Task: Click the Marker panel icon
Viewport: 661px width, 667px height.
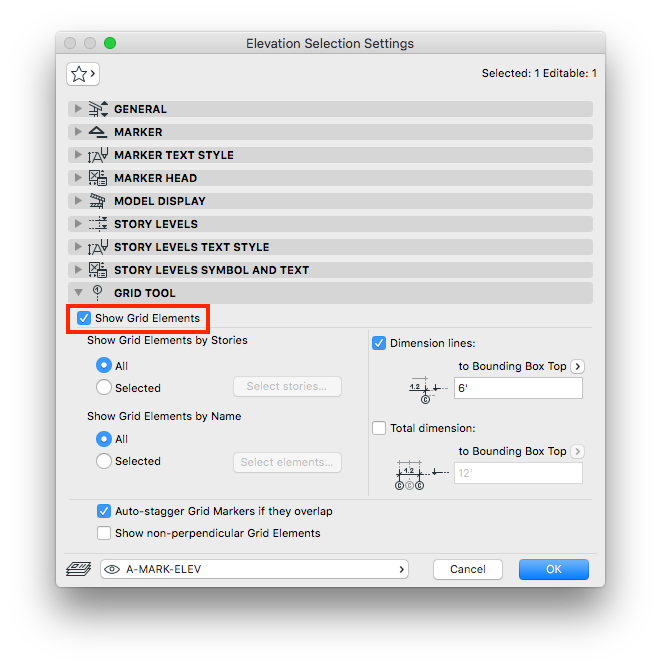Action: [x=98, y=132]
